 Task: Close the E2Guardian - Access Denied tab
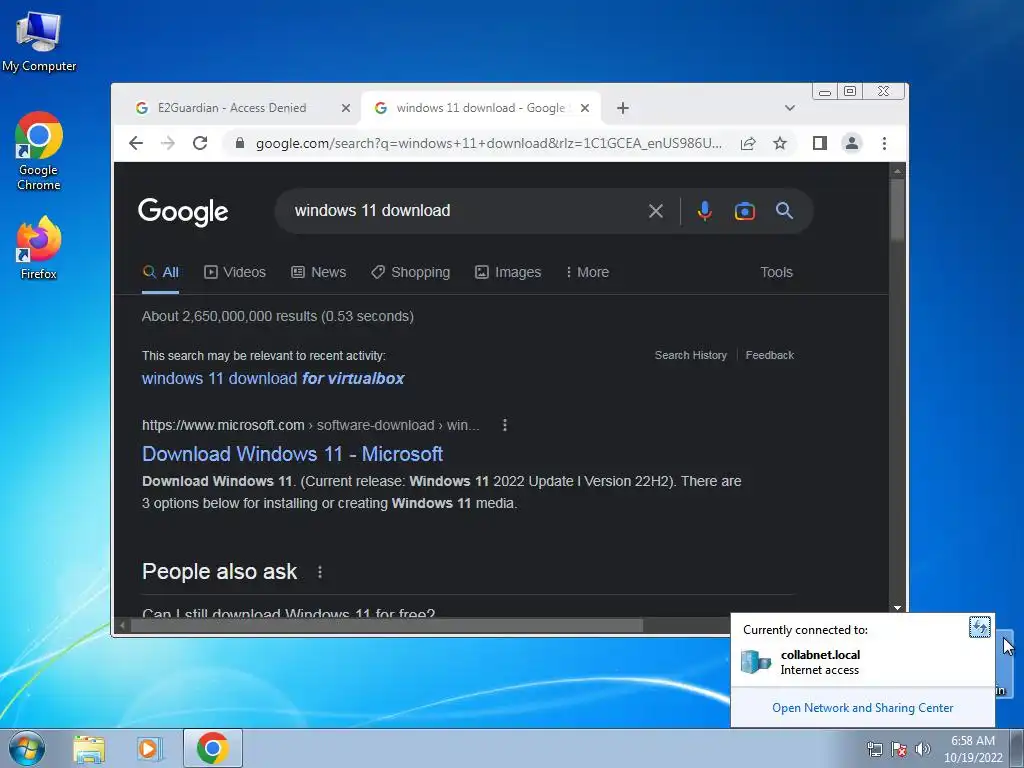346,108
